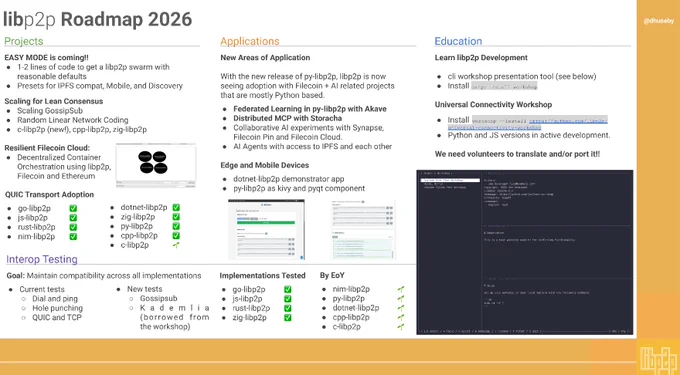
Task: Click the check beside go-libp2p under Implementations Tested
Action: 288,290
